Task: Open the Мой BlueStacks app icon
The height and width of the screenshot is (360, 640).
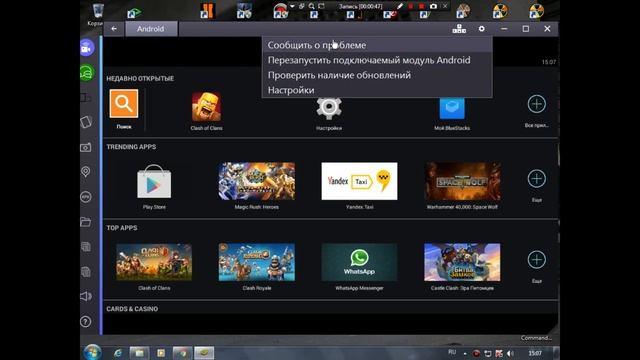Action: click(452, 108)
